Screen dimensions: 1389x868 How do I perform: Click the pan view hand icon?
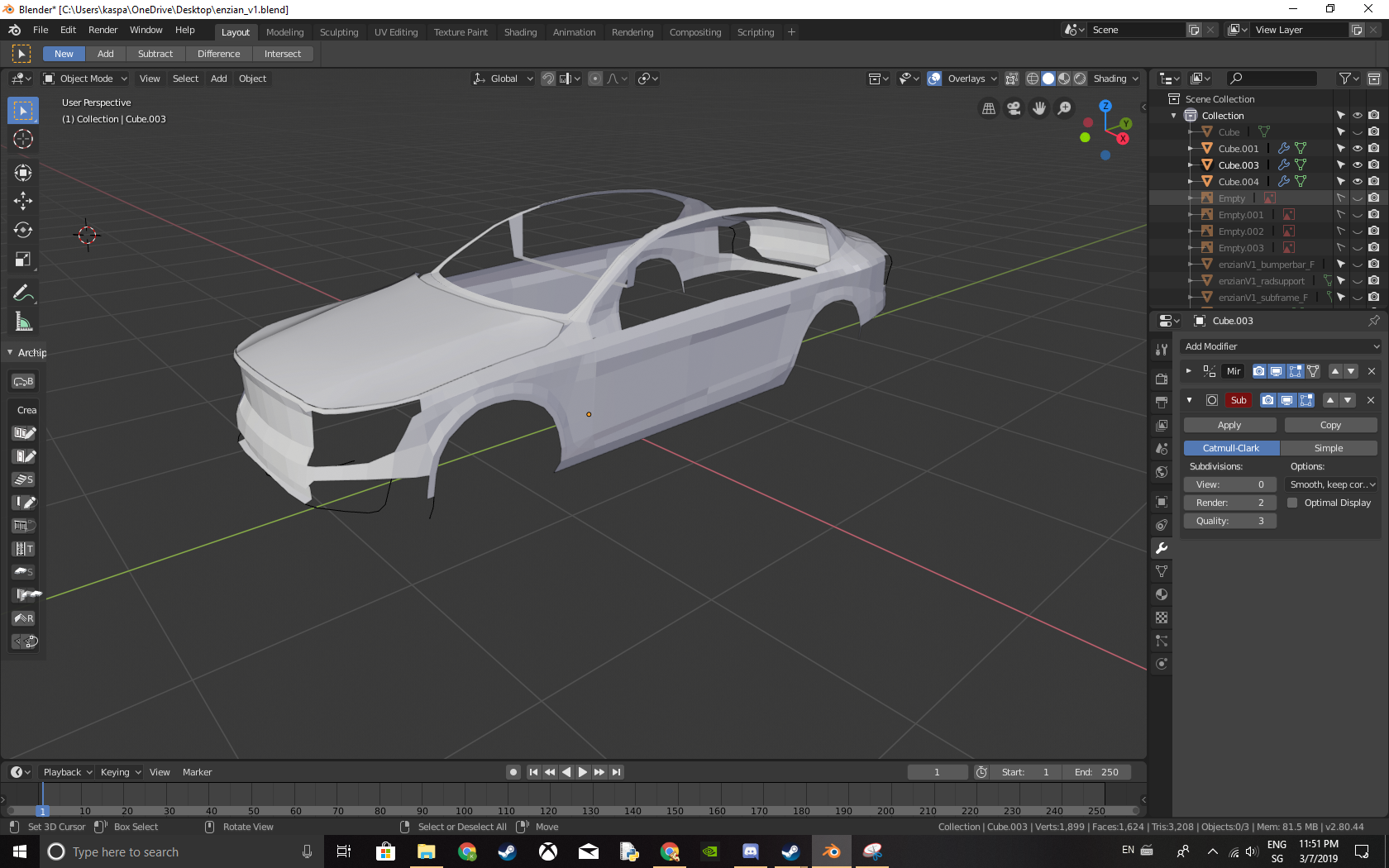pyautogui.click(x=1039, y=108)
